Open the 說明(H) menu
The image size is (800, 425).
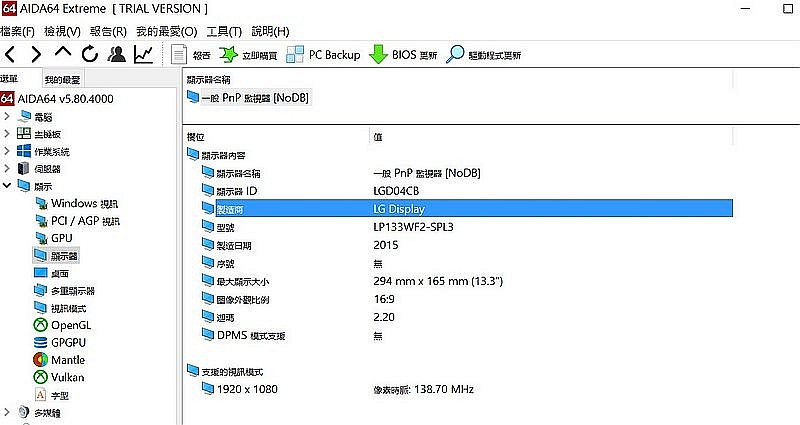point(270,32)
